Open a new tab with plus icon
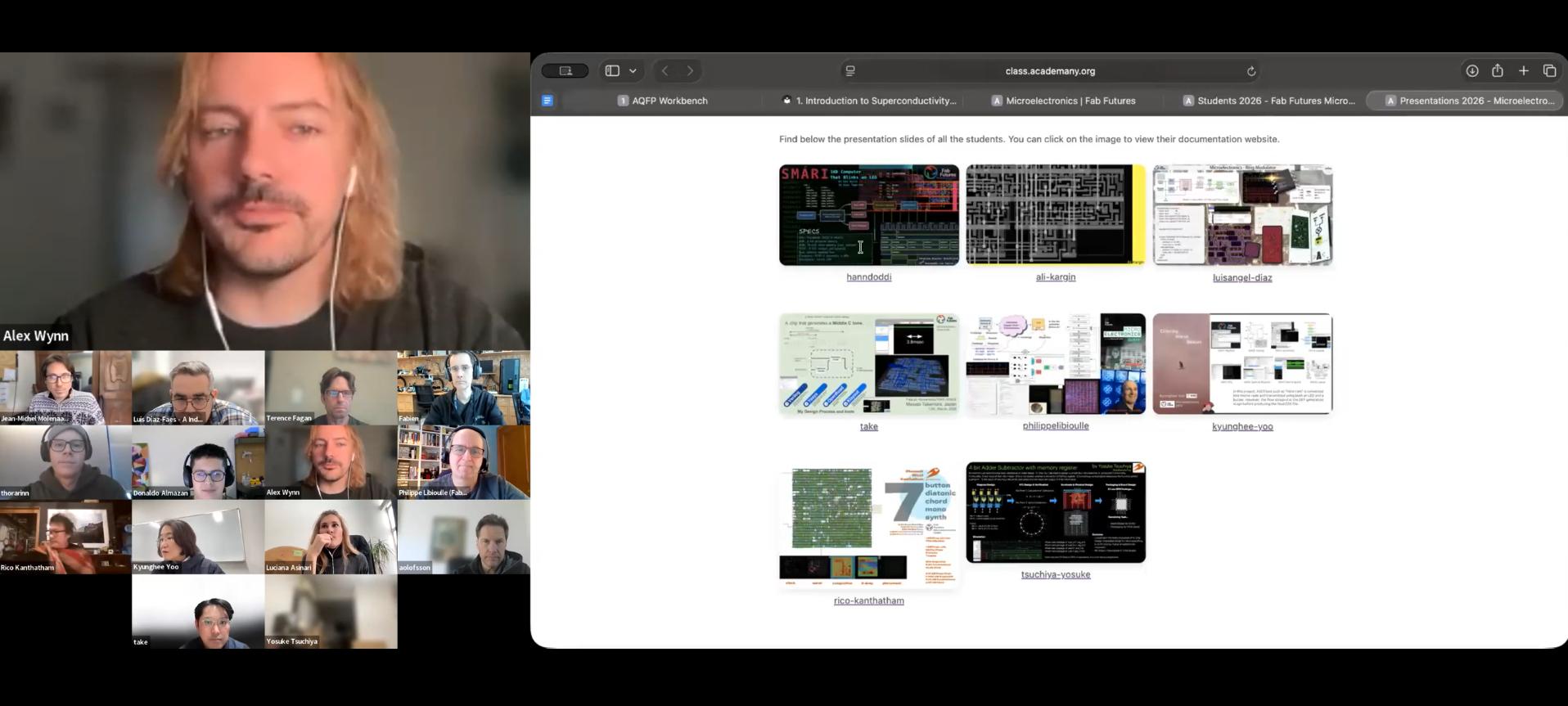 (x=1523, y=71)
